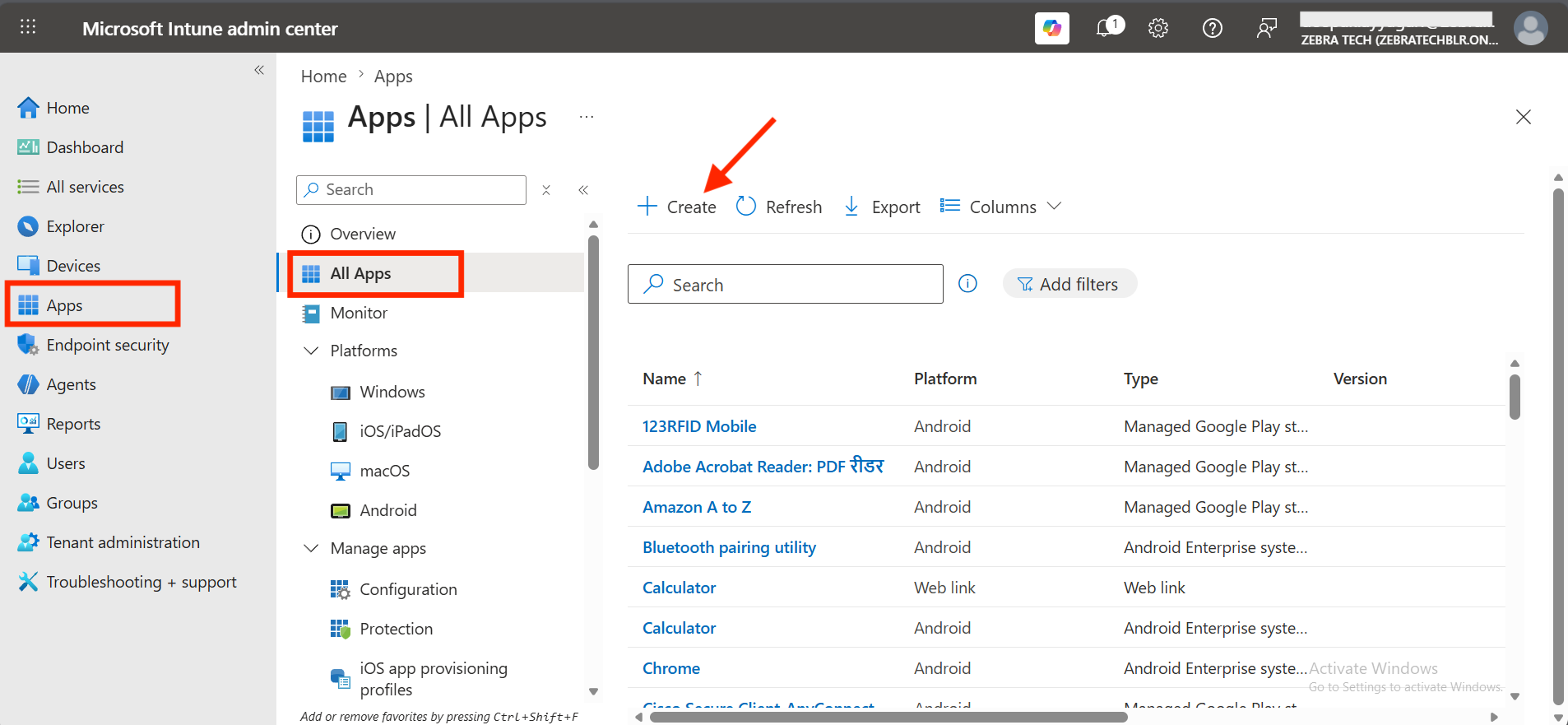Open the Help question mark icon
Viewport: 1568px width, 725px height.
coord(1213,28)
